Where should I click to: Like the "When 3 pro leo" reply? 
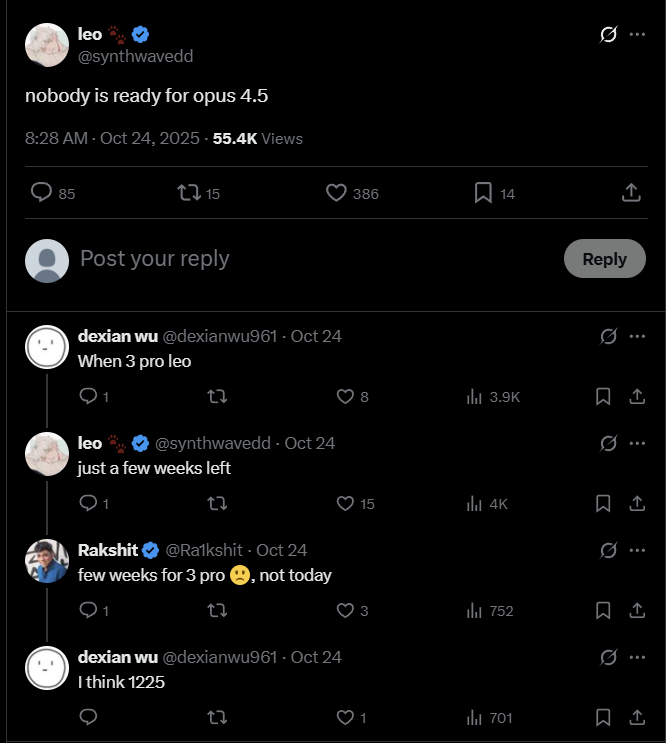(x=346, y=397)
